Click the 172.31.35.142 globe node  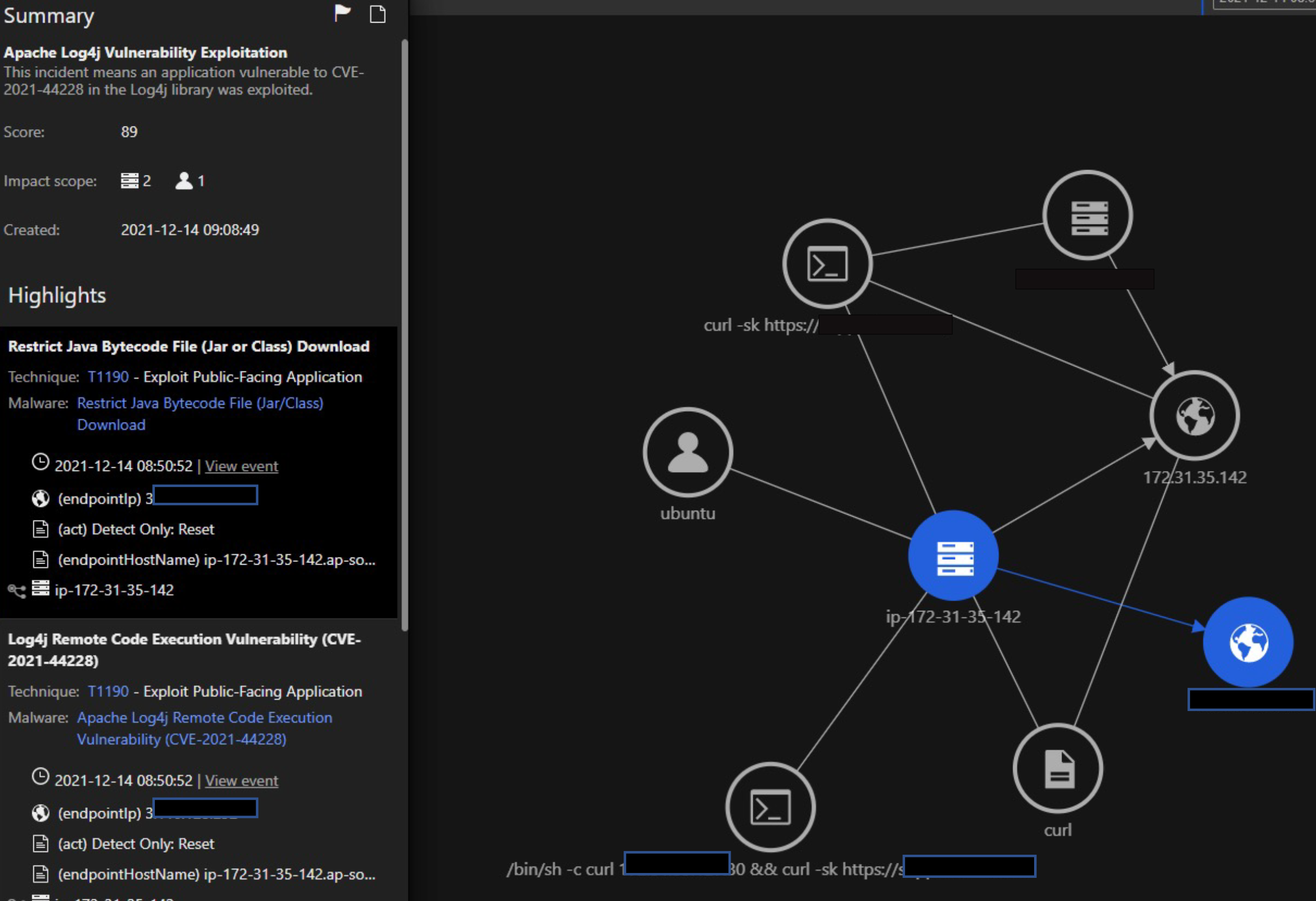pos(1195,416)
